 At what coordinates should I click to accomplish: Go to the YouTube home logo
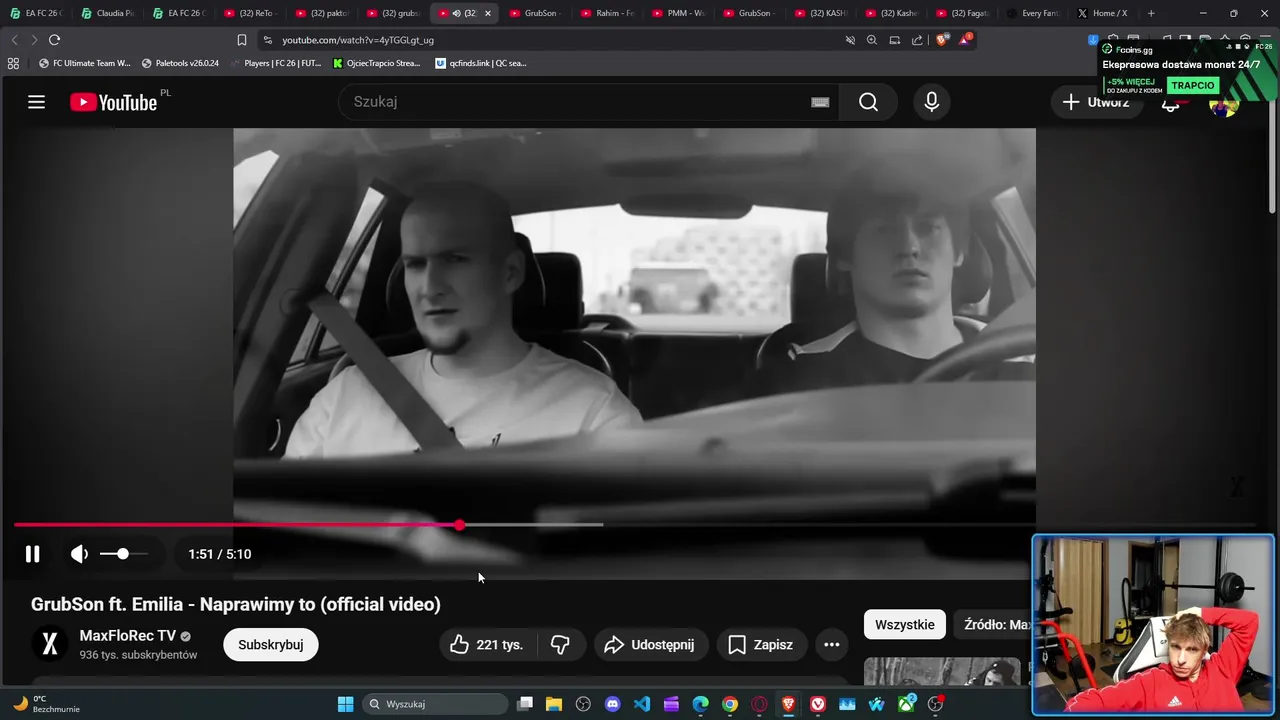click(x=114, y=102)
